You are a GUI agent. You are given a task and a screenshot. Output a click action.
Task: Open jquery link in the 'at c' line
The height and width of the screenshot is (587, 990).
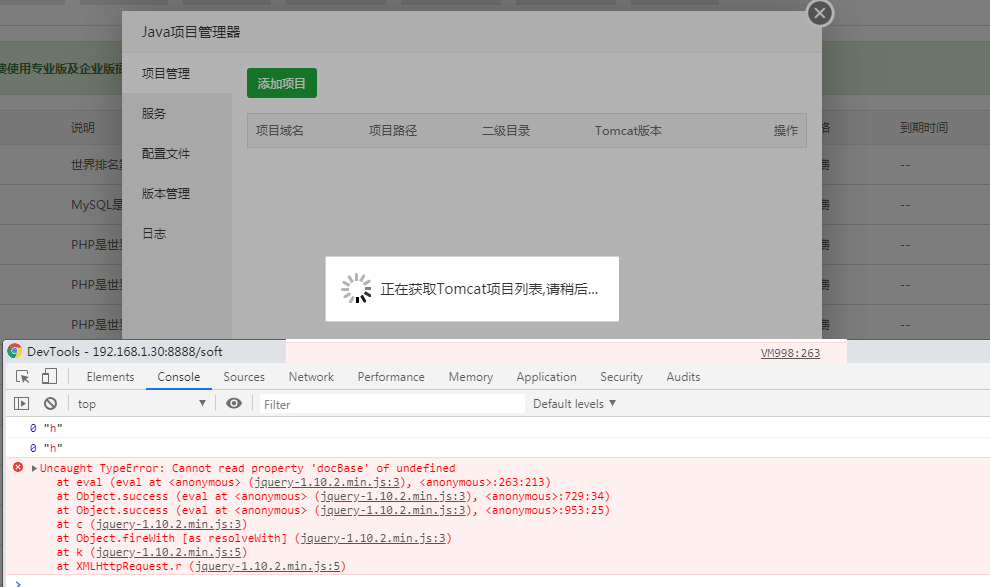click(x=169, y=525)
